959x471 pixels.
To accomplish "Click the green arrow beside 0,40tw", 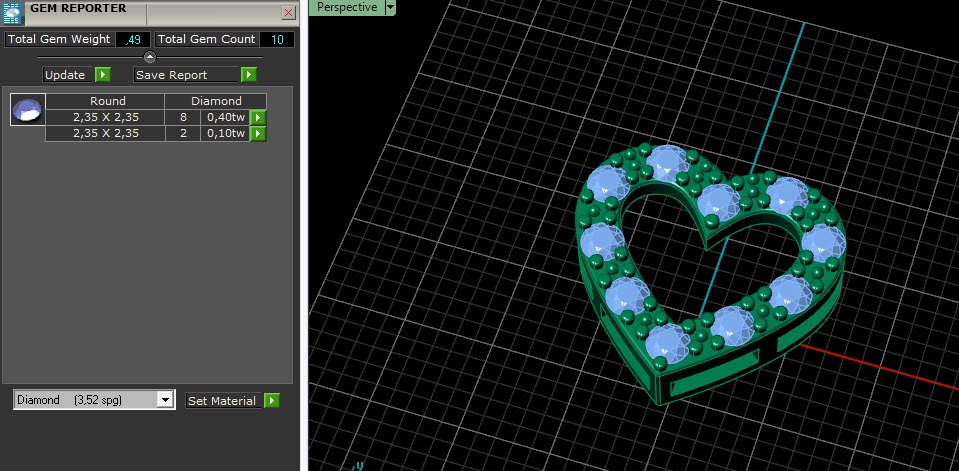I will (258, 117).
